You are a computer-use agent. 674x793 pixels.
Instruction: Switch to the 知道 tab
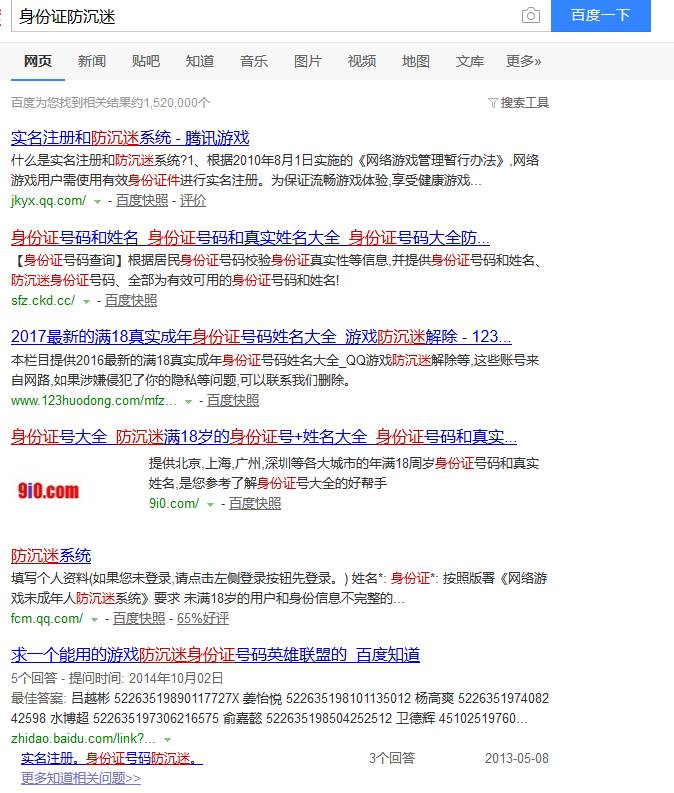[200, 61]
